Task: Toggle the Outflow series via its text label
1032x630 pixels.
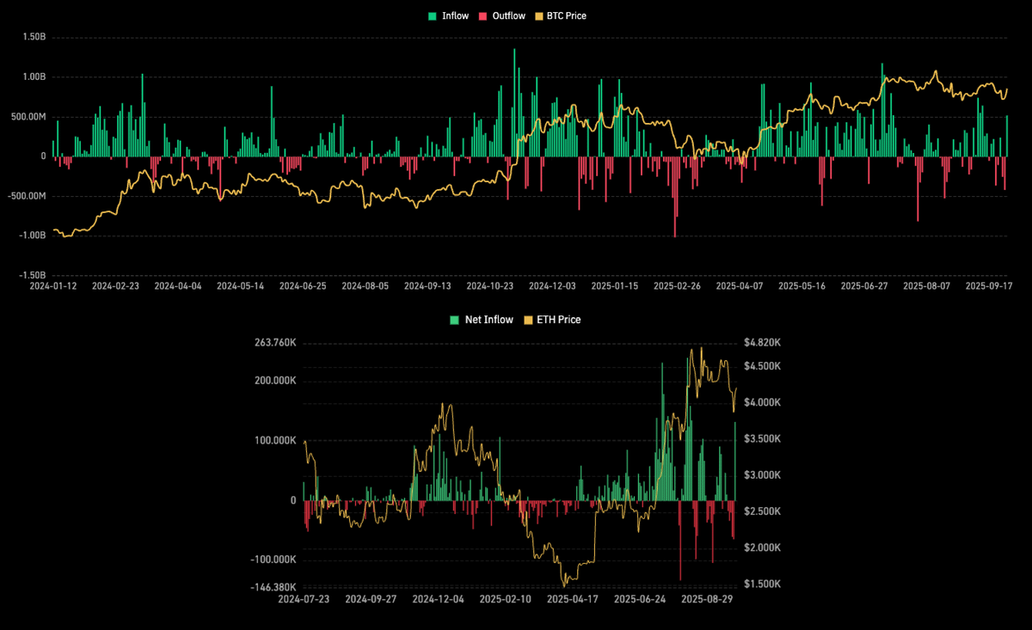Action: pos(508,16)
